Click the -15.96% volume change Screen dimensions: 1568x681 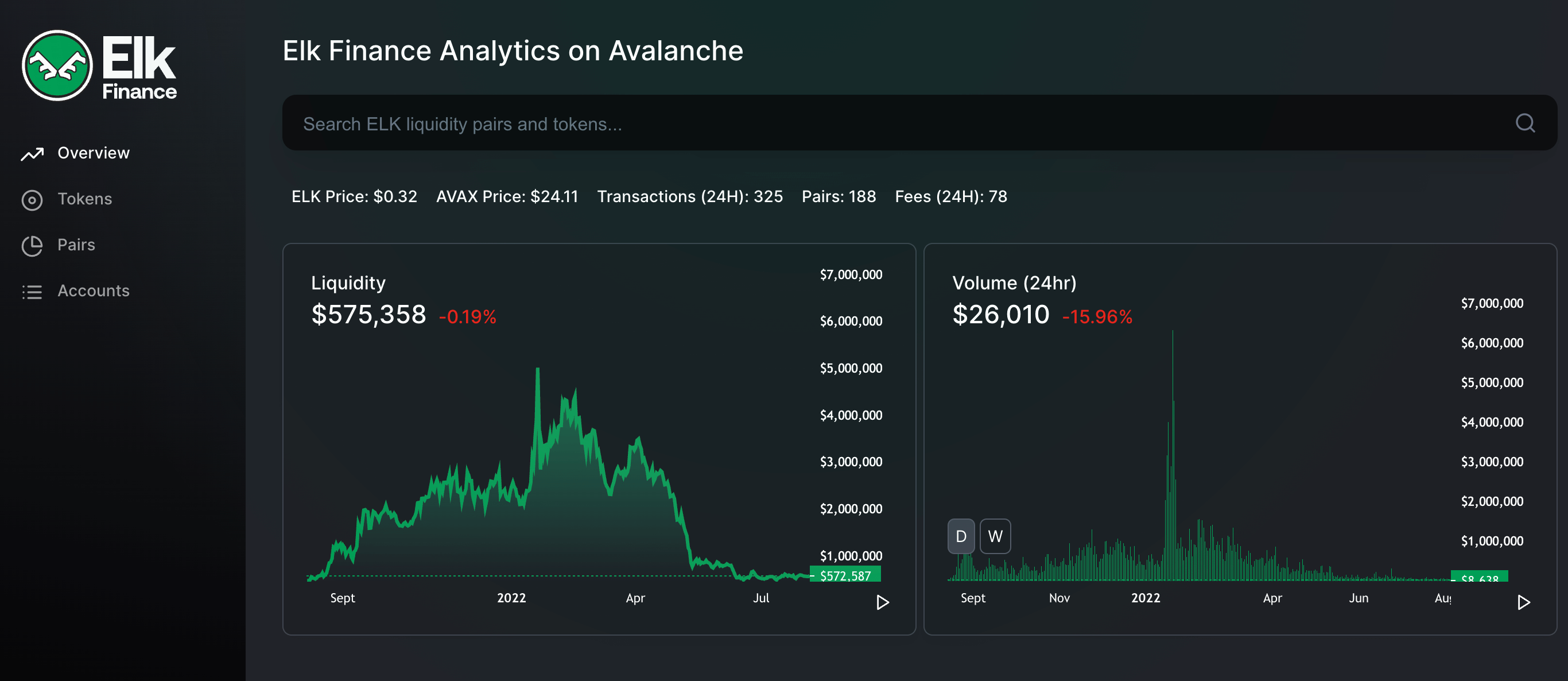(x=1097, y=317)
